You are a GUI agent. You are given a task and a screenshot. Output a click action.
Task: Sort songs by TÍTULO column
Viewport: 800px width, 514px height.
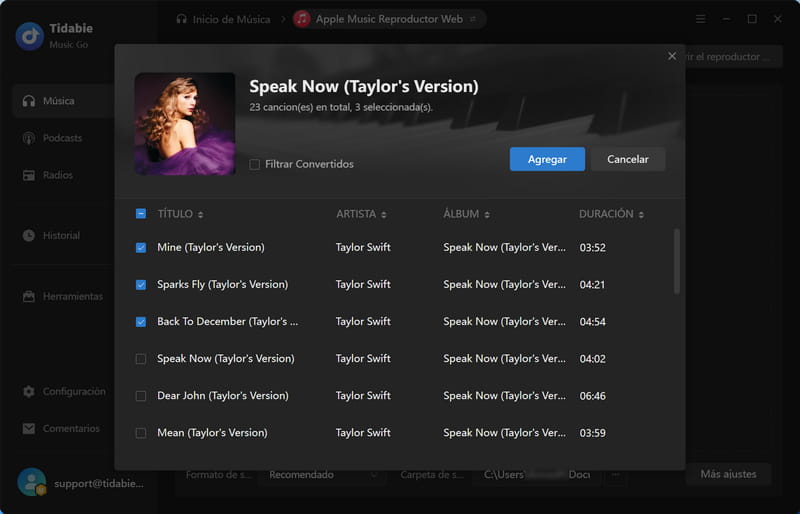pyautogui.click(x=180, y=214)
